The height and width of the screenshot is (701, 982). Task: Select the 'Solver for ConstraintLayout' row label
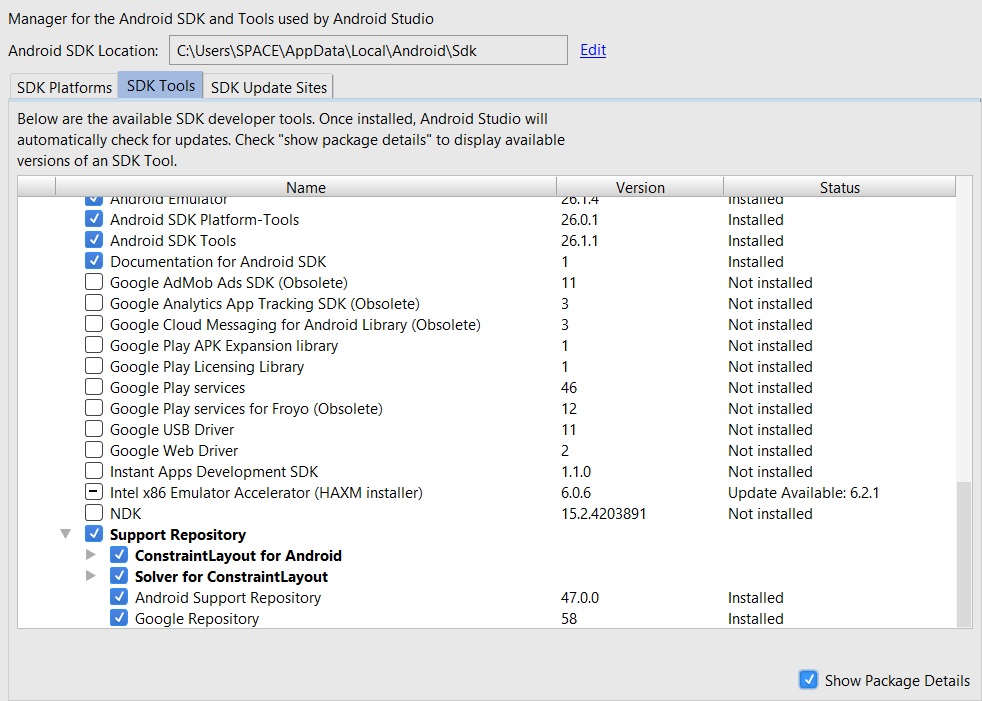[232, 577]
